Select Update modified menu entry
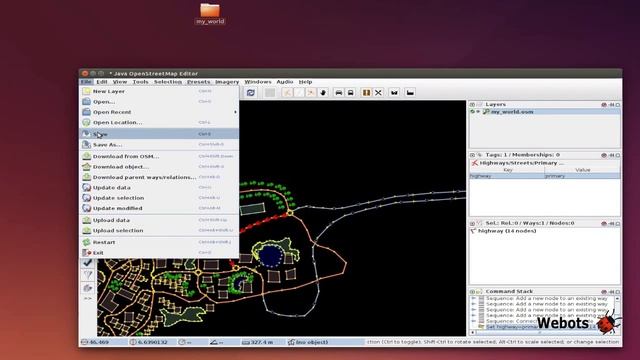This screenshot has height=360, width=640. [x=159, y=208]
